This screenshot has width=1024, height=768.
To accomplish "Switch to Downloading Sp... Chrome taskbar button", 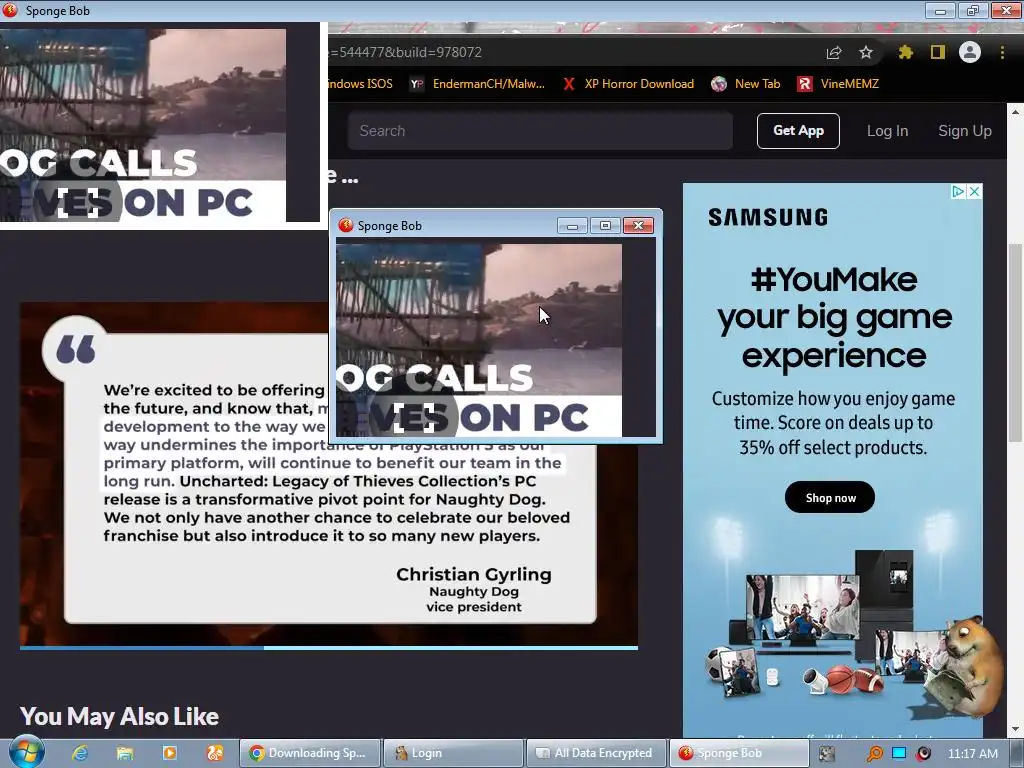I will click(310, 753).
